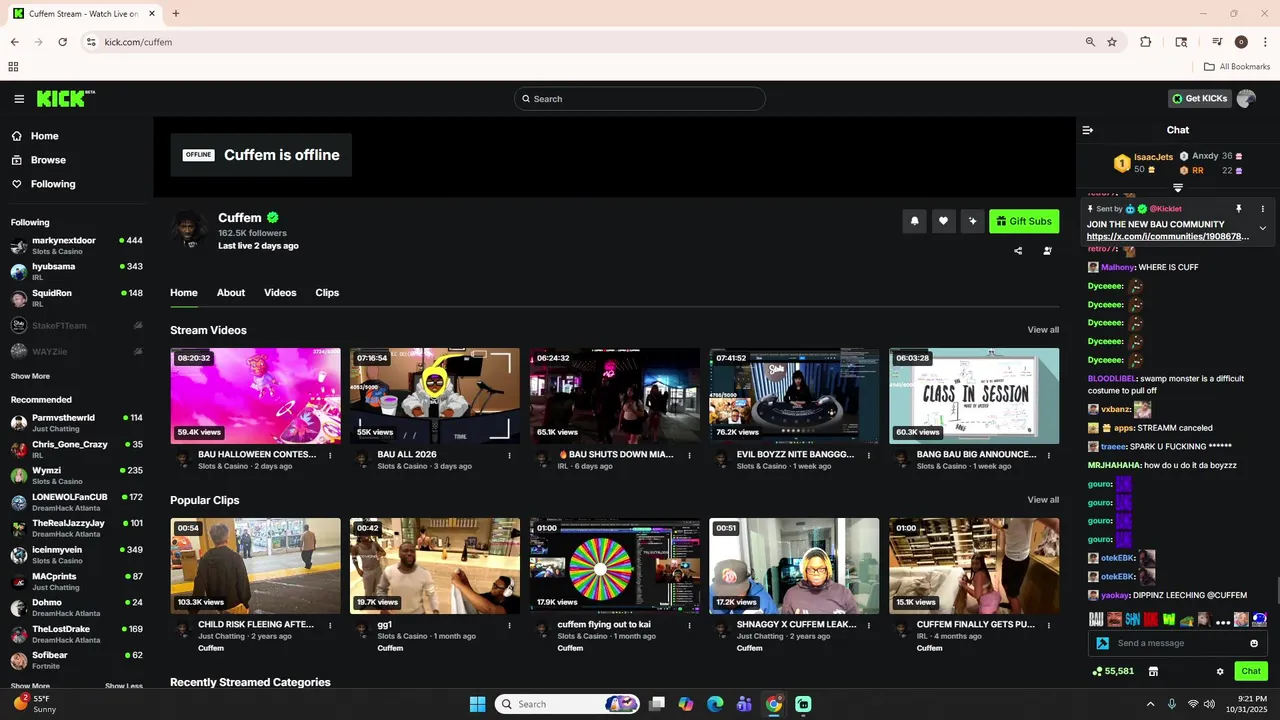The width and height of the screenshot is (1280, 720).
Task: Click the KICK logo
Action: click(65, 98)
